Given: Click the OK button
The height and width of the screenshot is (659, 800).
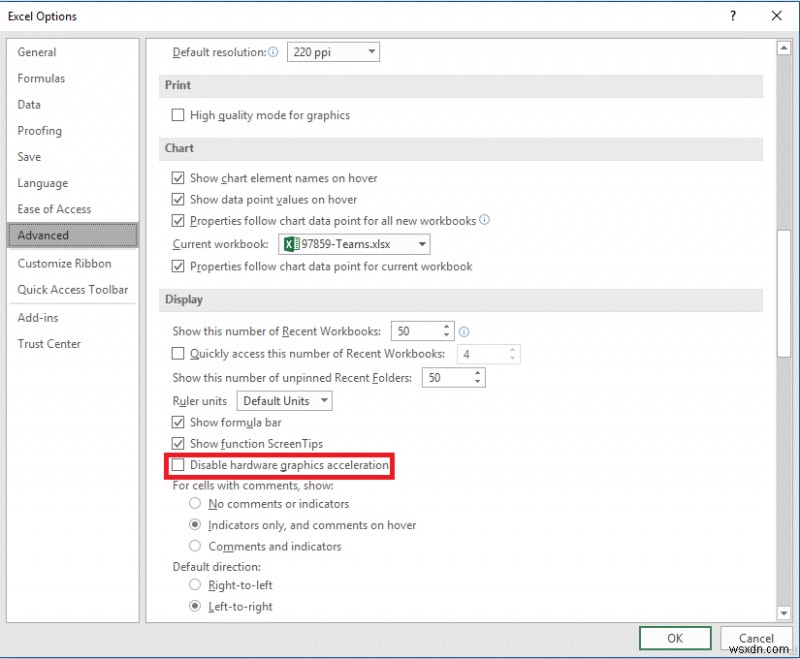Looking at the screenshot, I should [675, 638].
